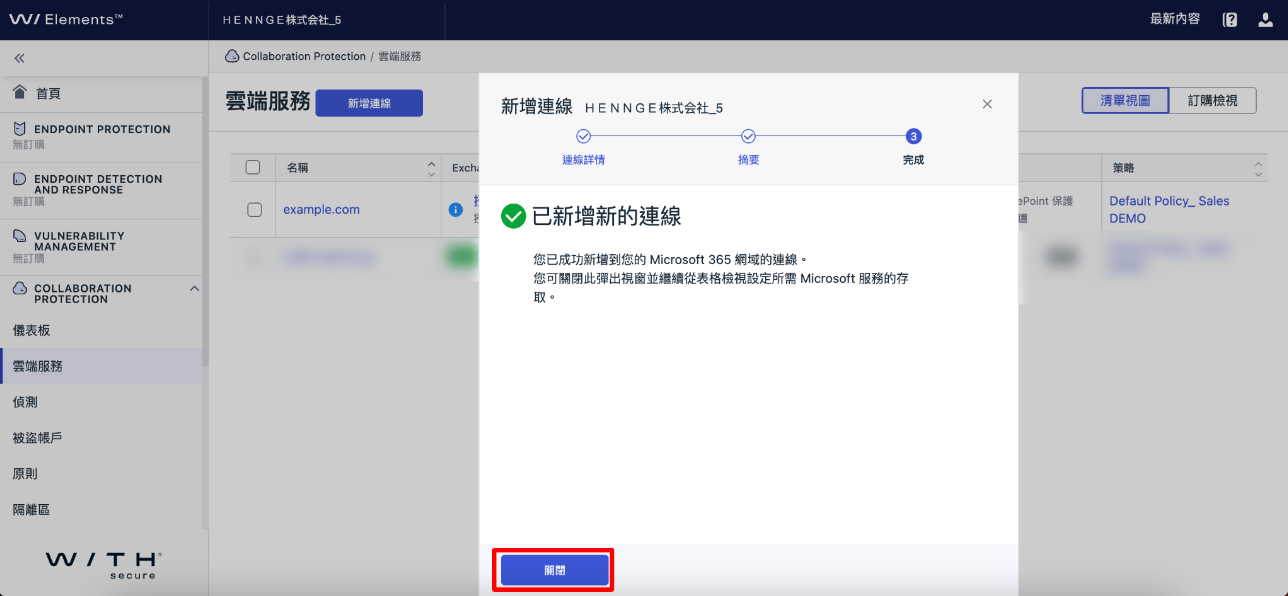Select 雲端服務 in the sidebar

pos(102,366)
